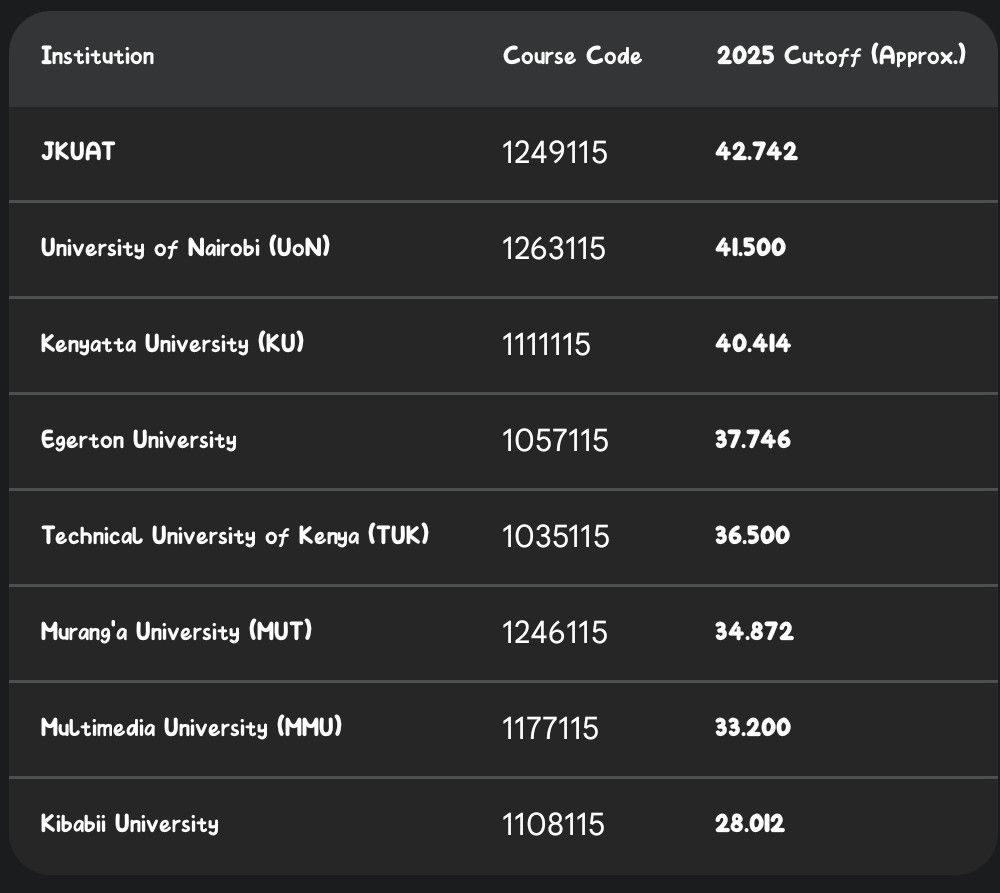Select University of Nairobi (UoN) cell
1000x893 pixels.
[x=186, y=247]
